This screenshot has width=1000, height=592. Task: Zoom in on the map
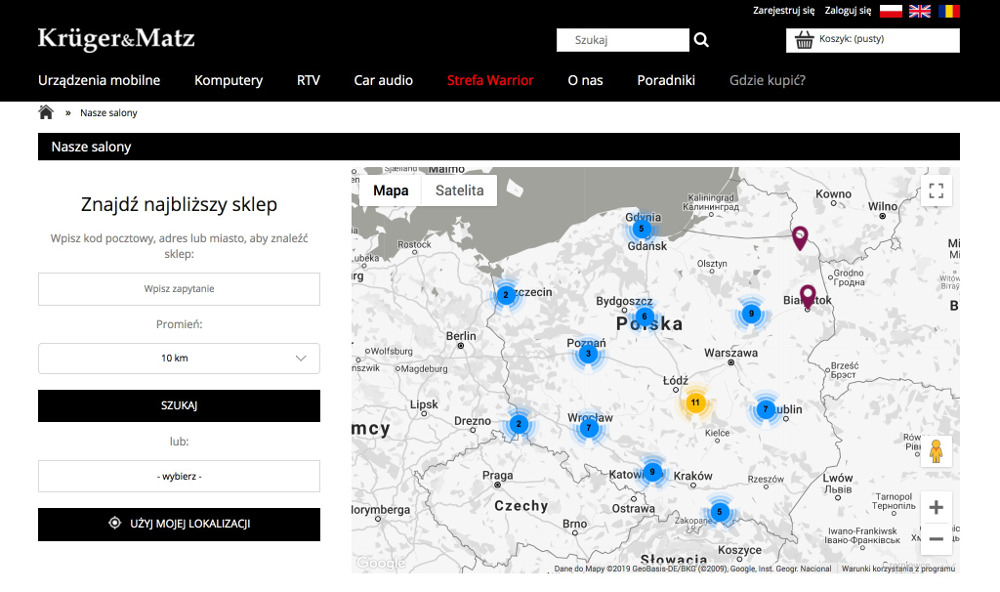pos(936,508)
